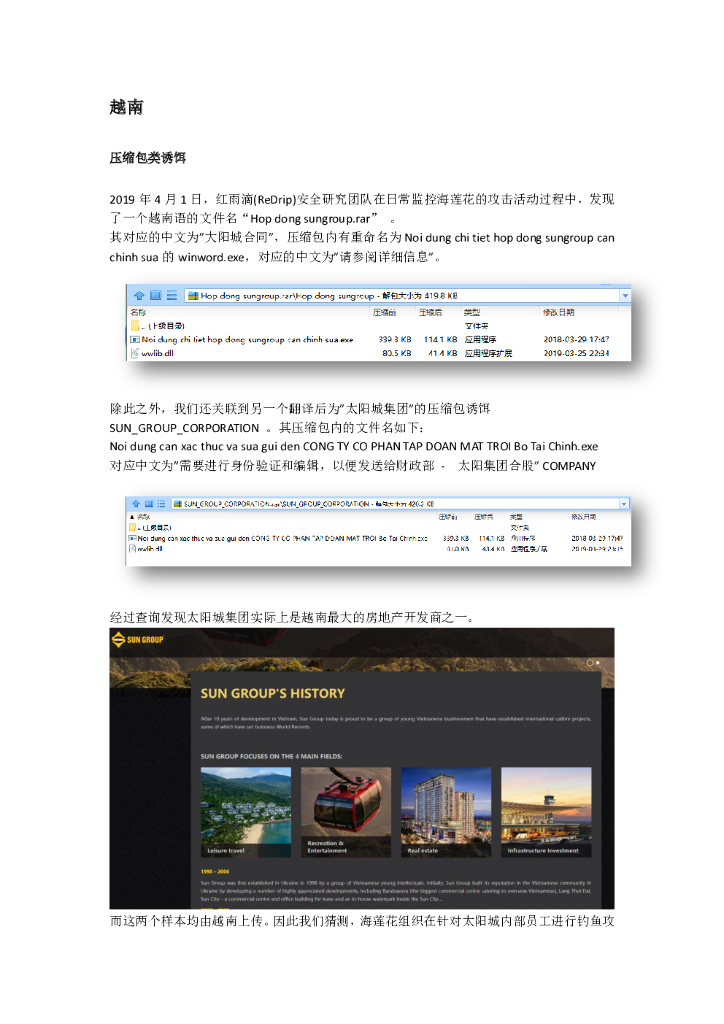
Task: Click the 2018-03-29 17:47 date in first archive
Action: click(x=576, y=340)
